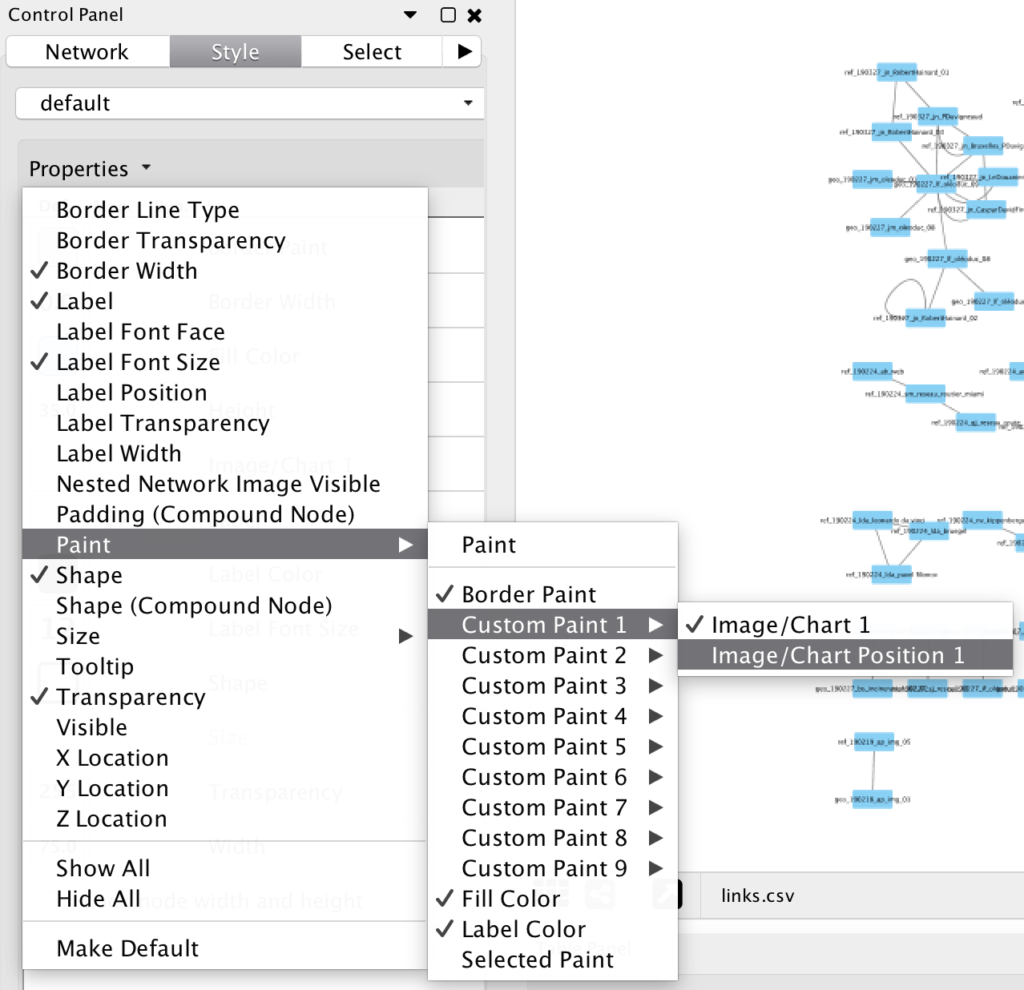Expand Custom Paint 8 submenu

(552, 838)
